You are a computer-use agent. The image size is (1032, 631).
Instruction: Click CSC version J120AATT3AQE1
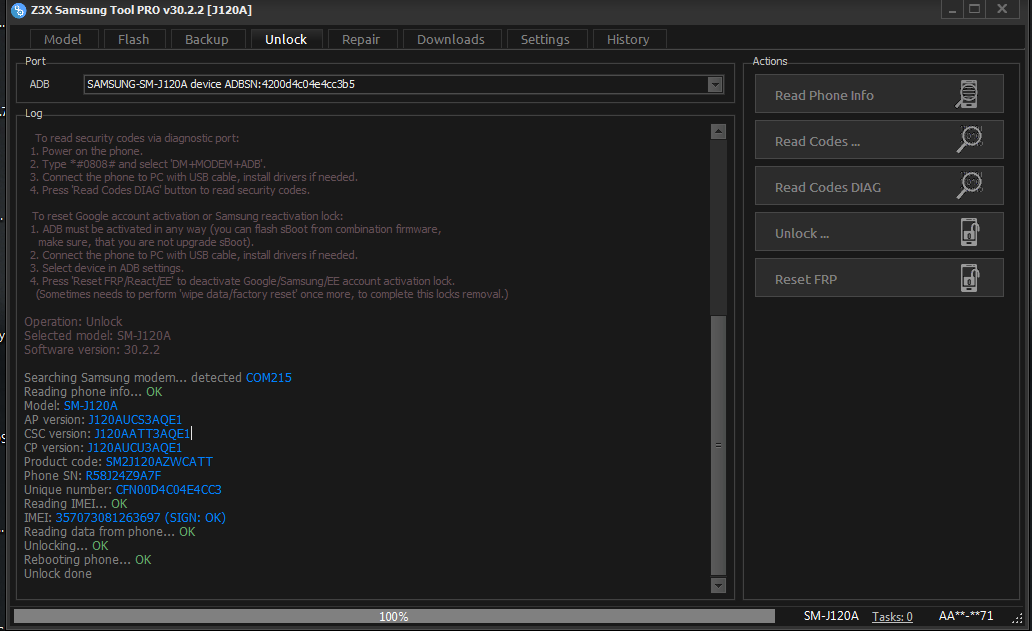142,434
